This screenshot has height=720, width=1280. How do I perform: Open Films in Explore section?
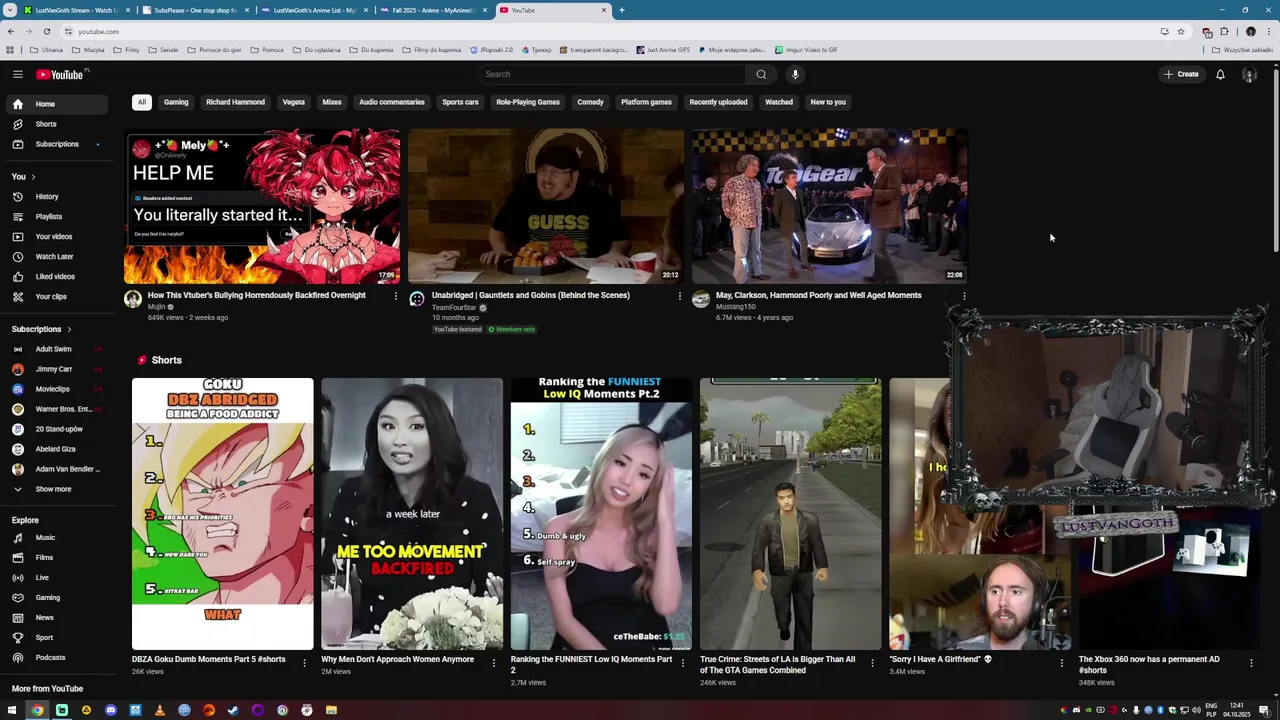point(58,558)
